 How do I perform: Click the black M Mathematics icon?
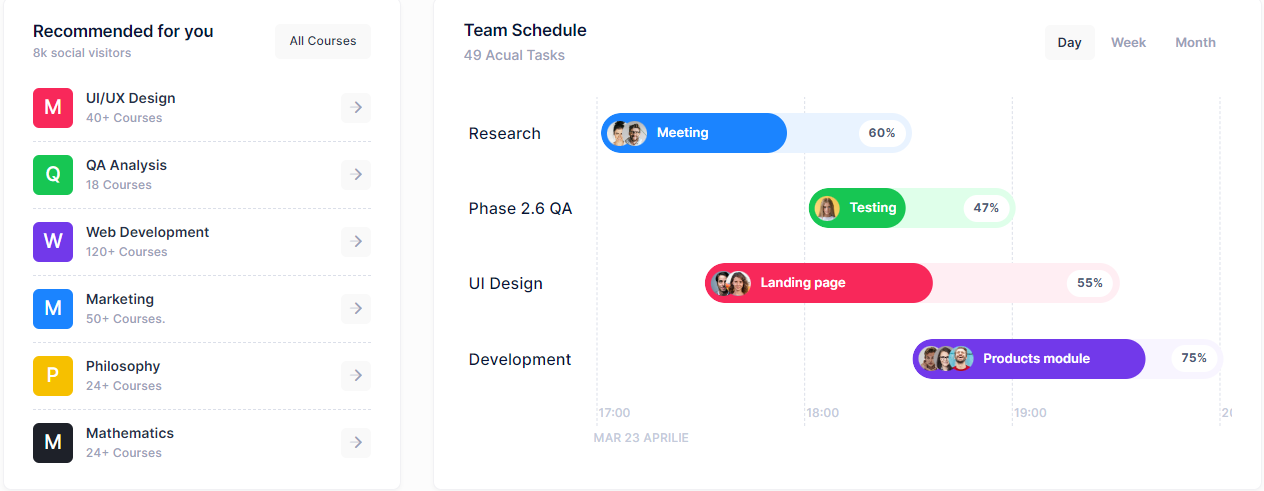point(53,443)
